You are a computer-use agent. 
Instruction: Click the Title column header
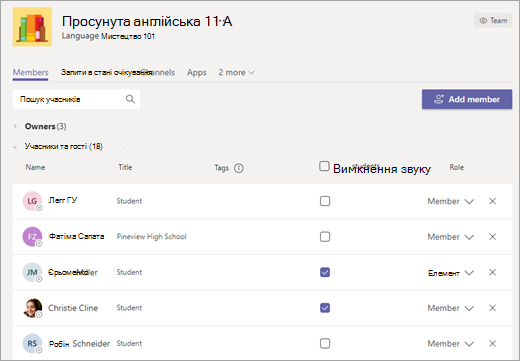tap(125, 167)
